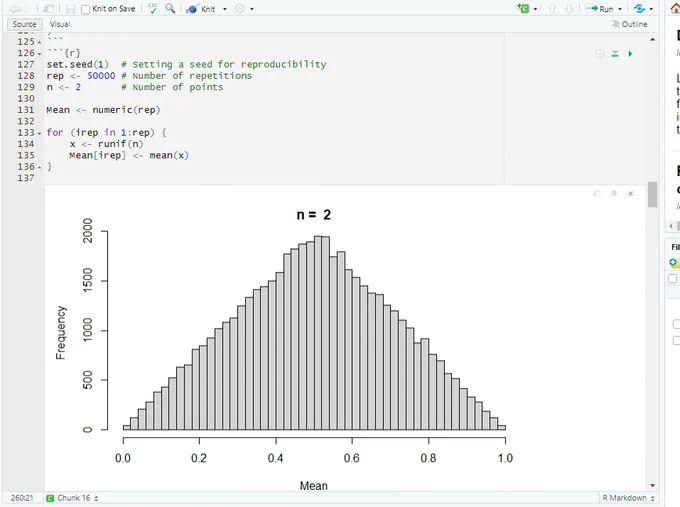The image size is (680, 507).
Task: Click the new folder icon in Files pane
Action: (x=674, y=262)
